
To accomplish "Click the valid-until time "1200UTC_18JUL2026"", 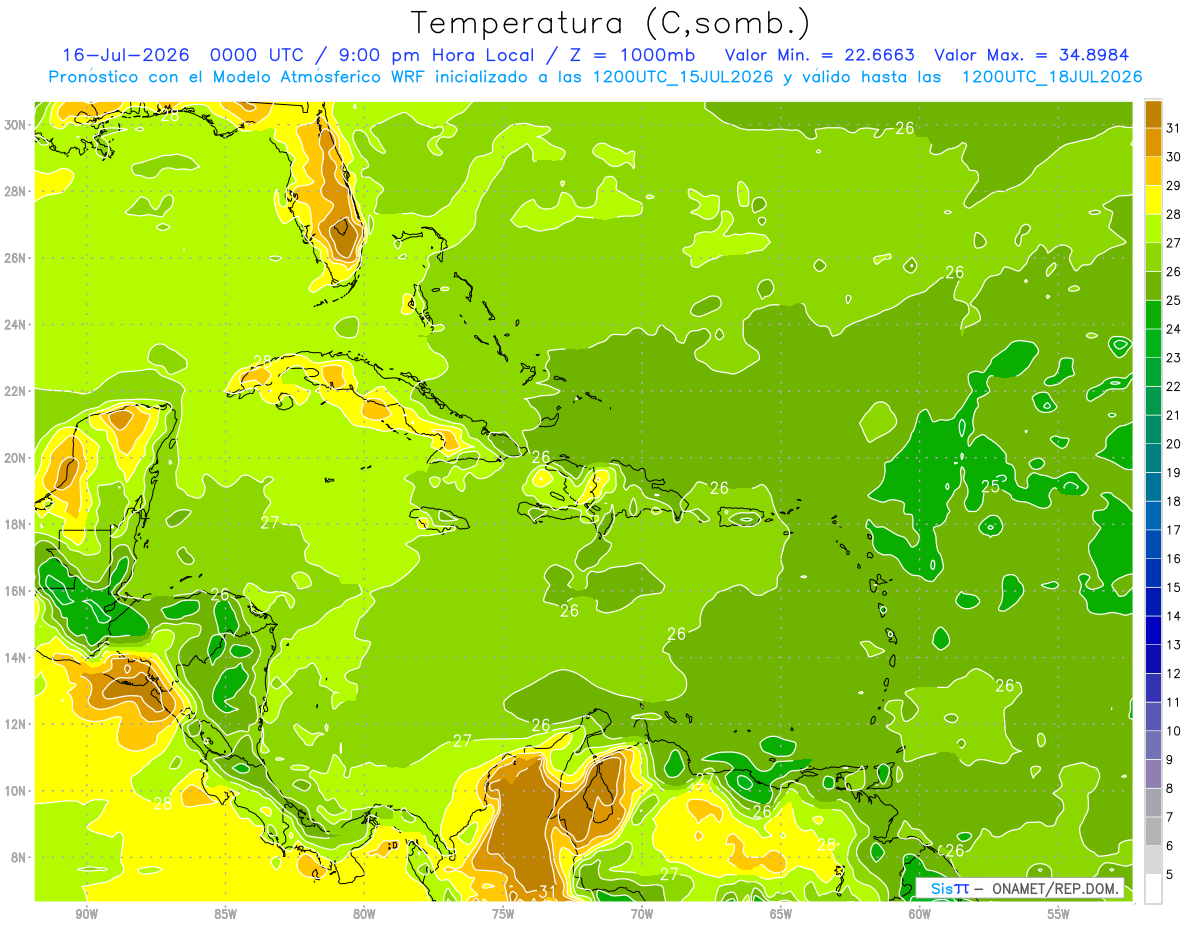I will (x=1052, y=77).
